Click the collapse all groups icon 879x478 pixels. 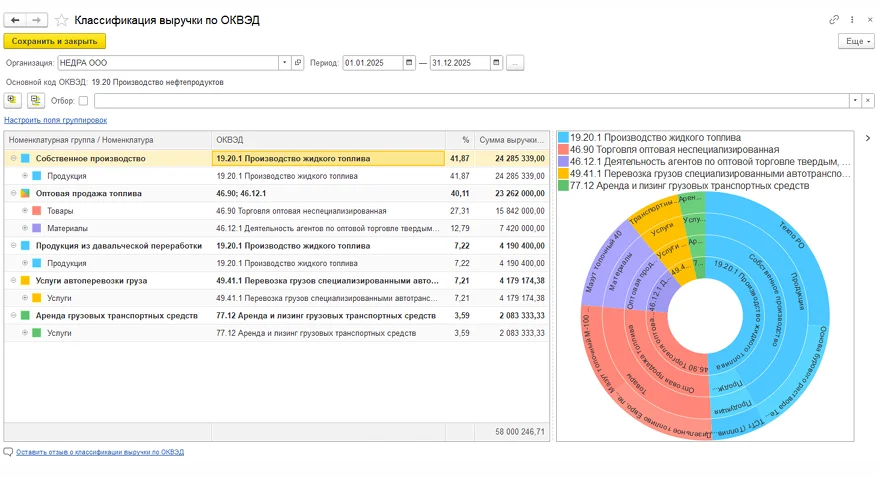pos(36,100)
